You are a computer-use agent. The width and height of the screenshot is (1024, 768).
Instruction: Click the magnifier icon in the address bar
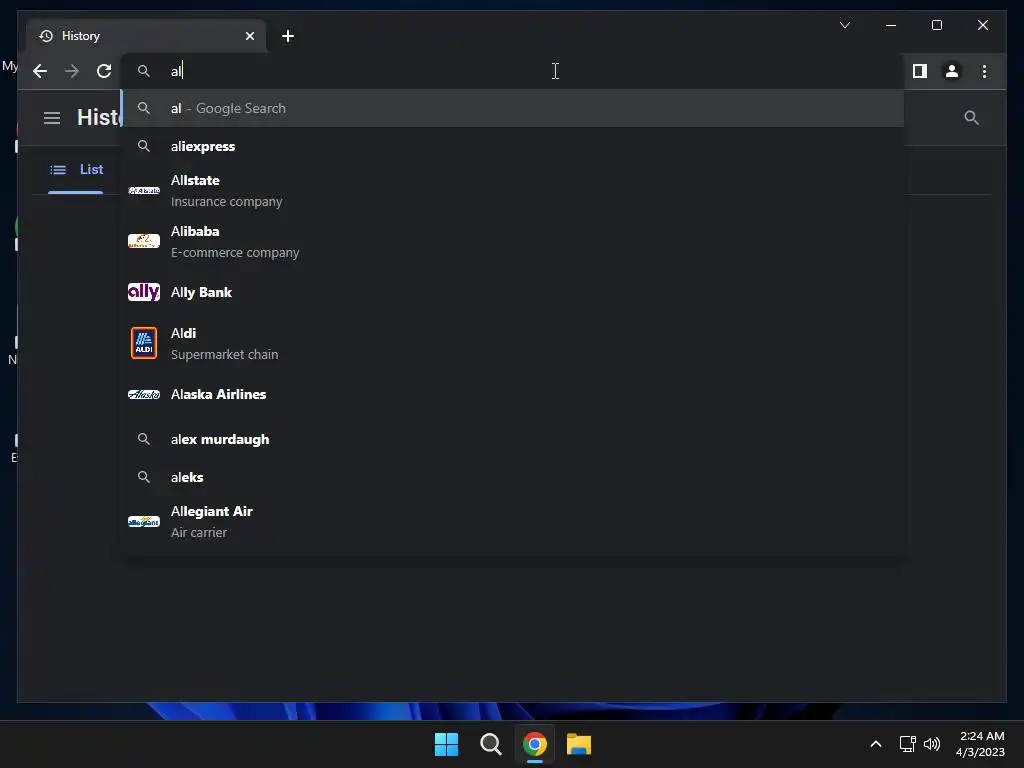tap(144, 71)
